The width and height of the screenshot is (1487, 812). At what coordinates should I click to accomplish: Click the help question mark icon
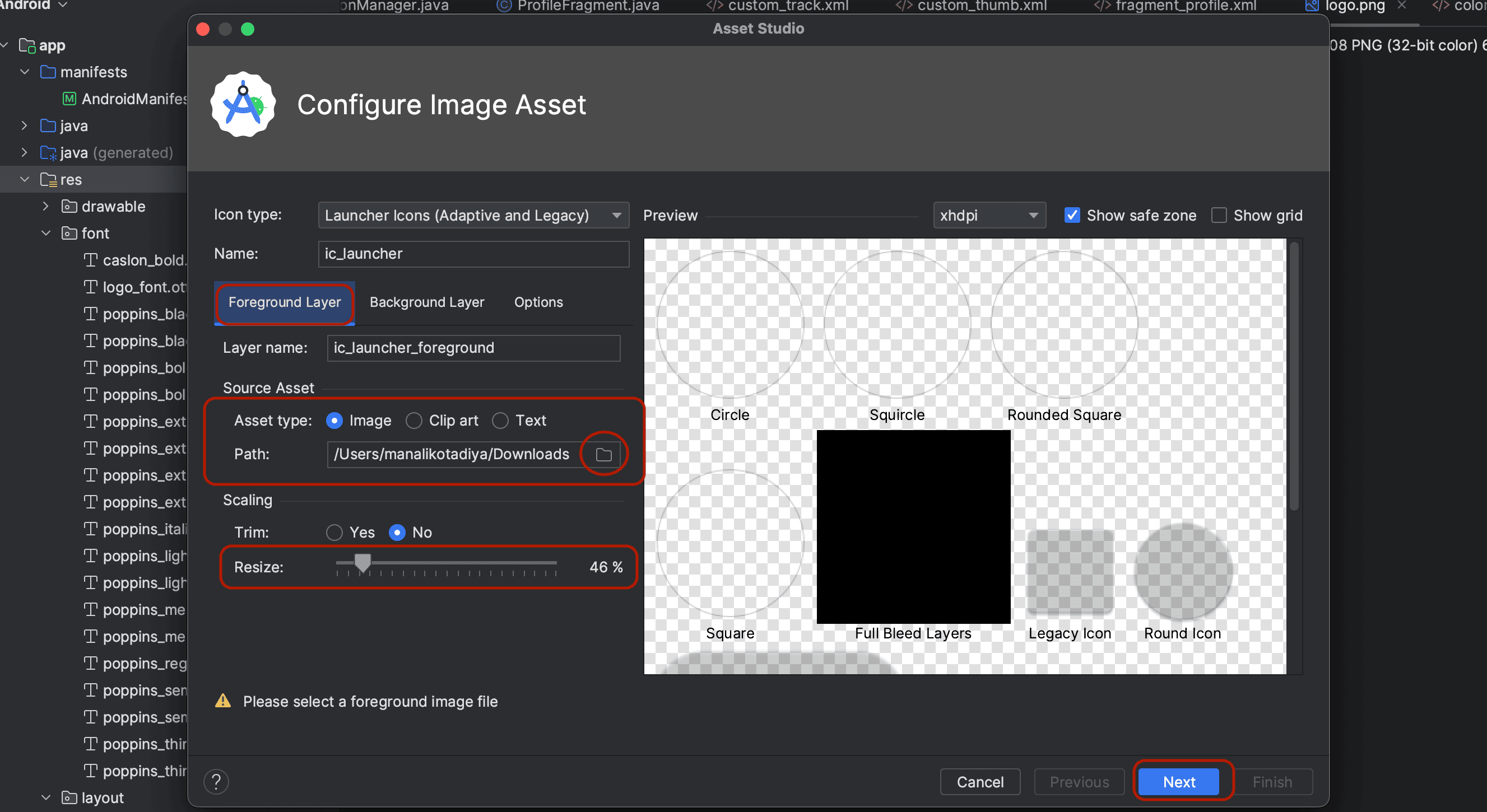[216, 781]
